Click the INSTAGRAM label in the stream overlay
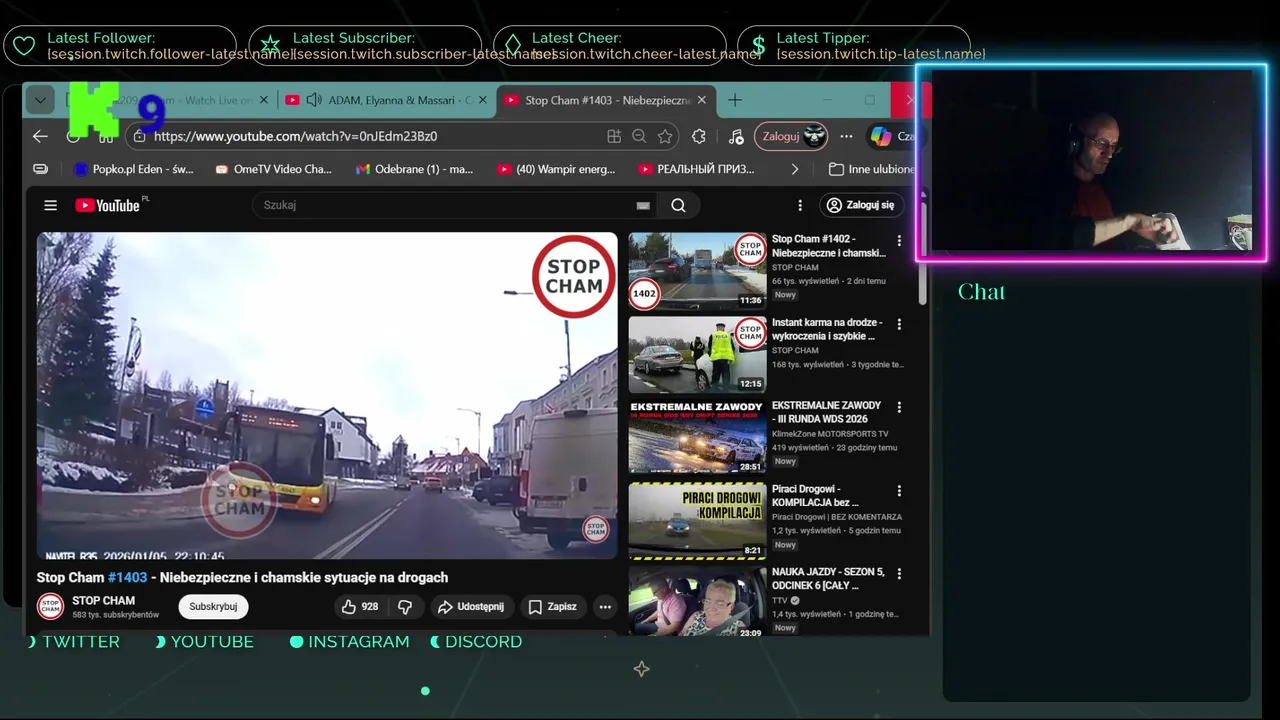This screenshot has width=1280, height=720. tap(359, 642)
